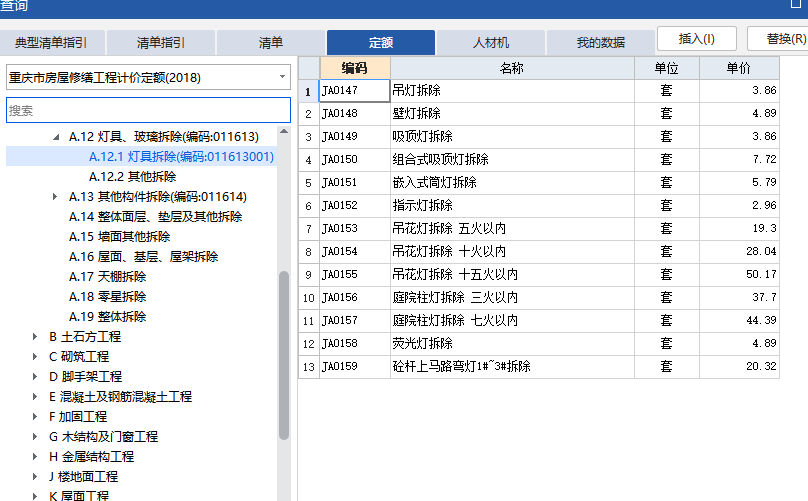Open the 重庆市房屋修缮工程计价定额(2018) dropdown
The width and height of the screenshot is (808, 501).
click(x=148, y=77)
